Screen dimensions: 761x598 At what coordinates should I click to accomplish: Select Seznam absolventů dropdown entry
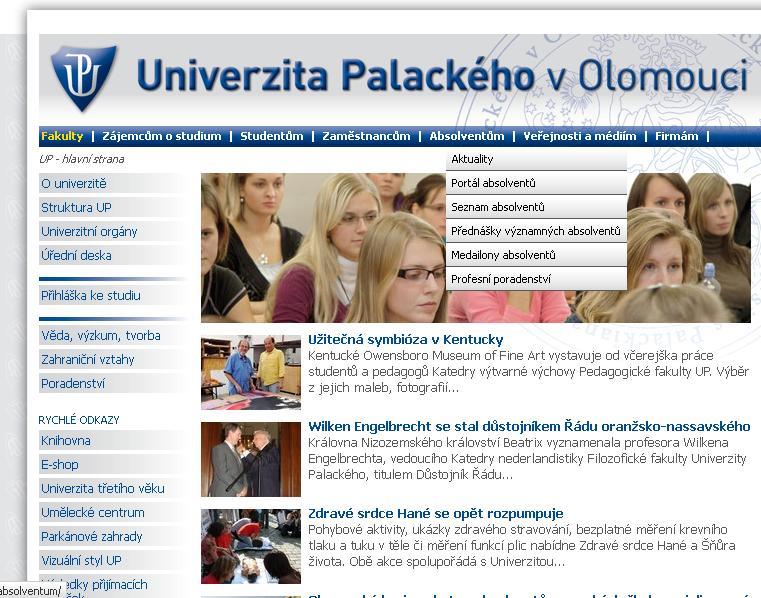click(x=536, y=207)
